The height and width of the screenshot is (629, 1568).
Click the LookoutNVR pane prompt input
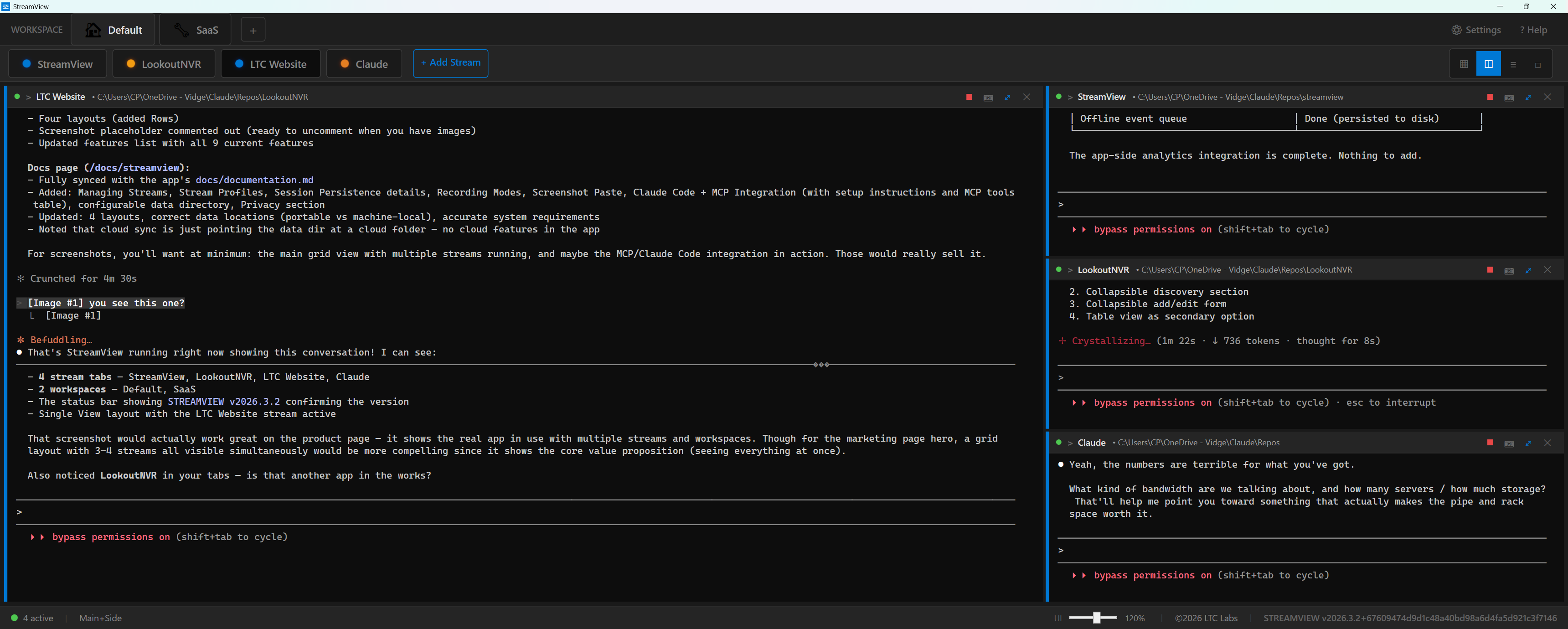coord(1302,377)
